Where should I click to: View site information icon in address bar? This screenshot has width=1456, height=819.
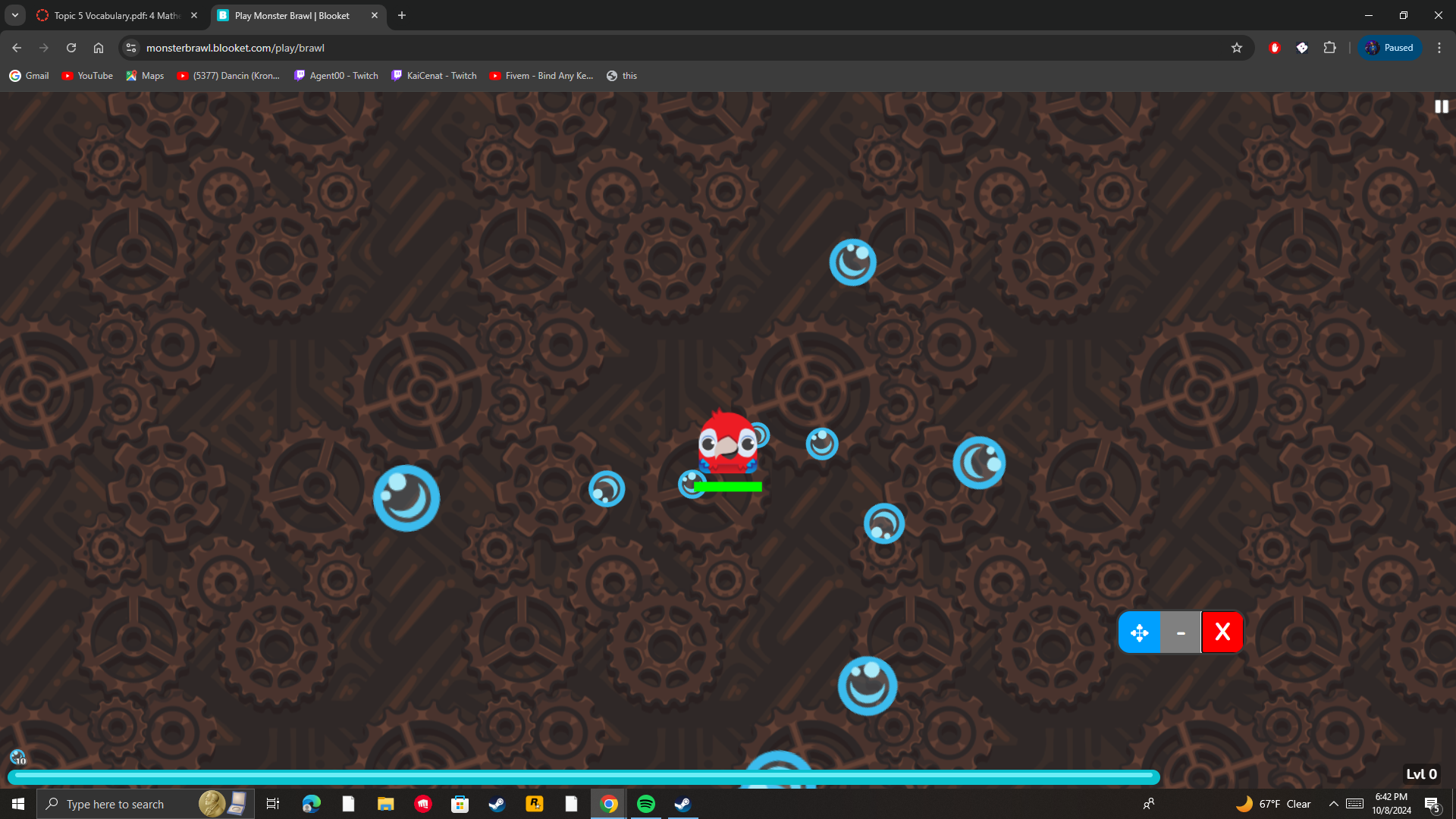pyautogui.click(x=131, y=48)
